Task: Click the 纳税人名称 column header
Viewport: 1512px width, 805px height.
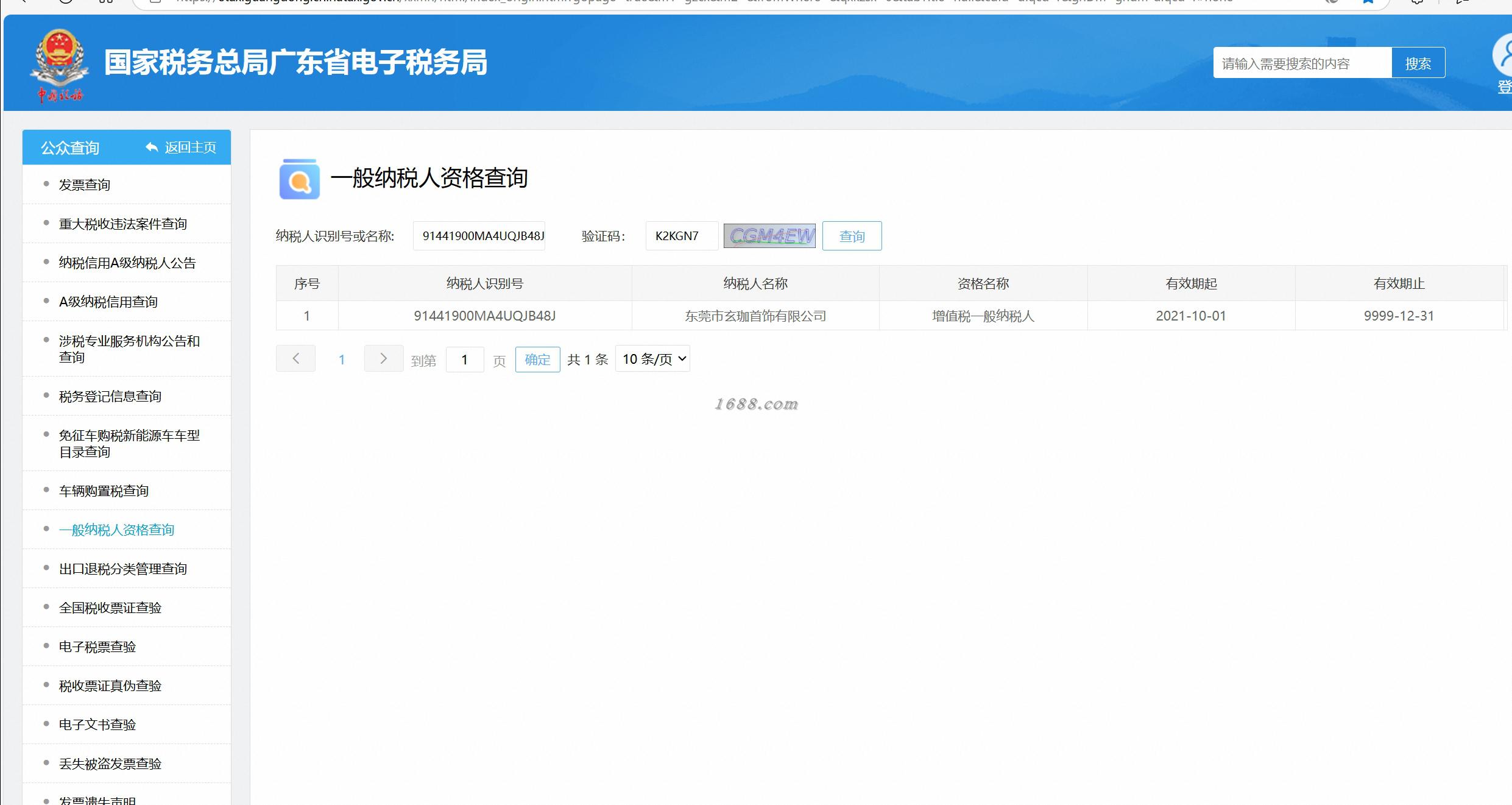Action: pyautogui.click(x=755, y=283)
